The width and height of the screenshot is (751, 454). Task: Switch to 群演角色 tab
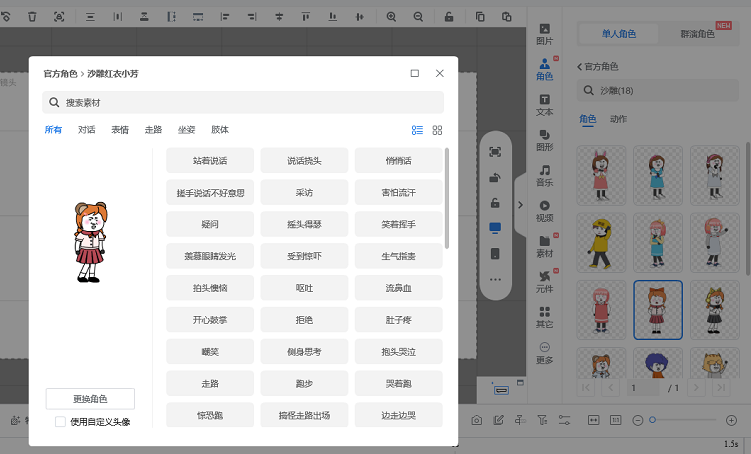click(697, 34)
